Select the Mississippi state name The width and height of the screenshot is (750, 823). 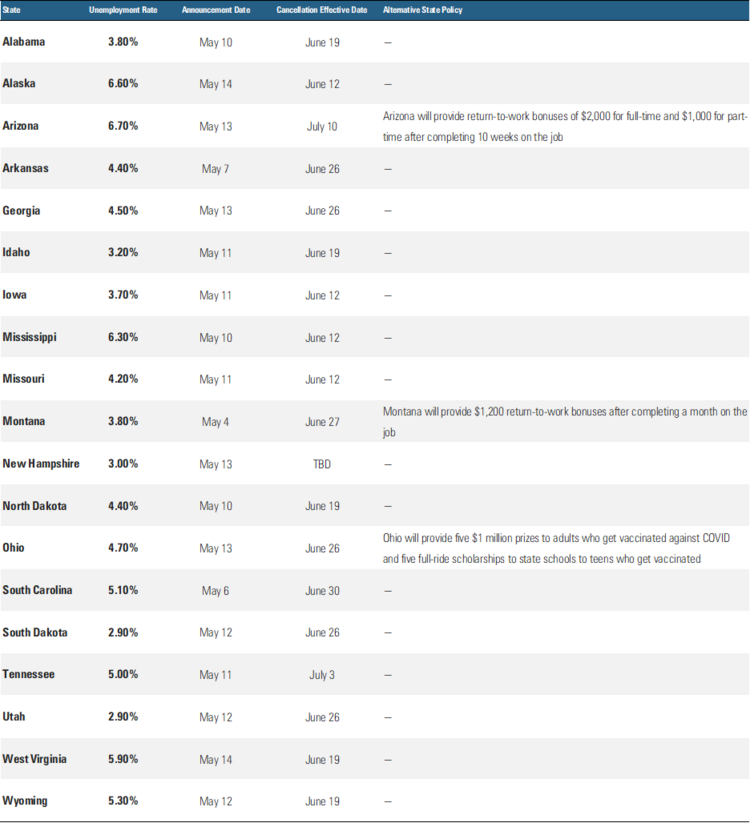29,337
